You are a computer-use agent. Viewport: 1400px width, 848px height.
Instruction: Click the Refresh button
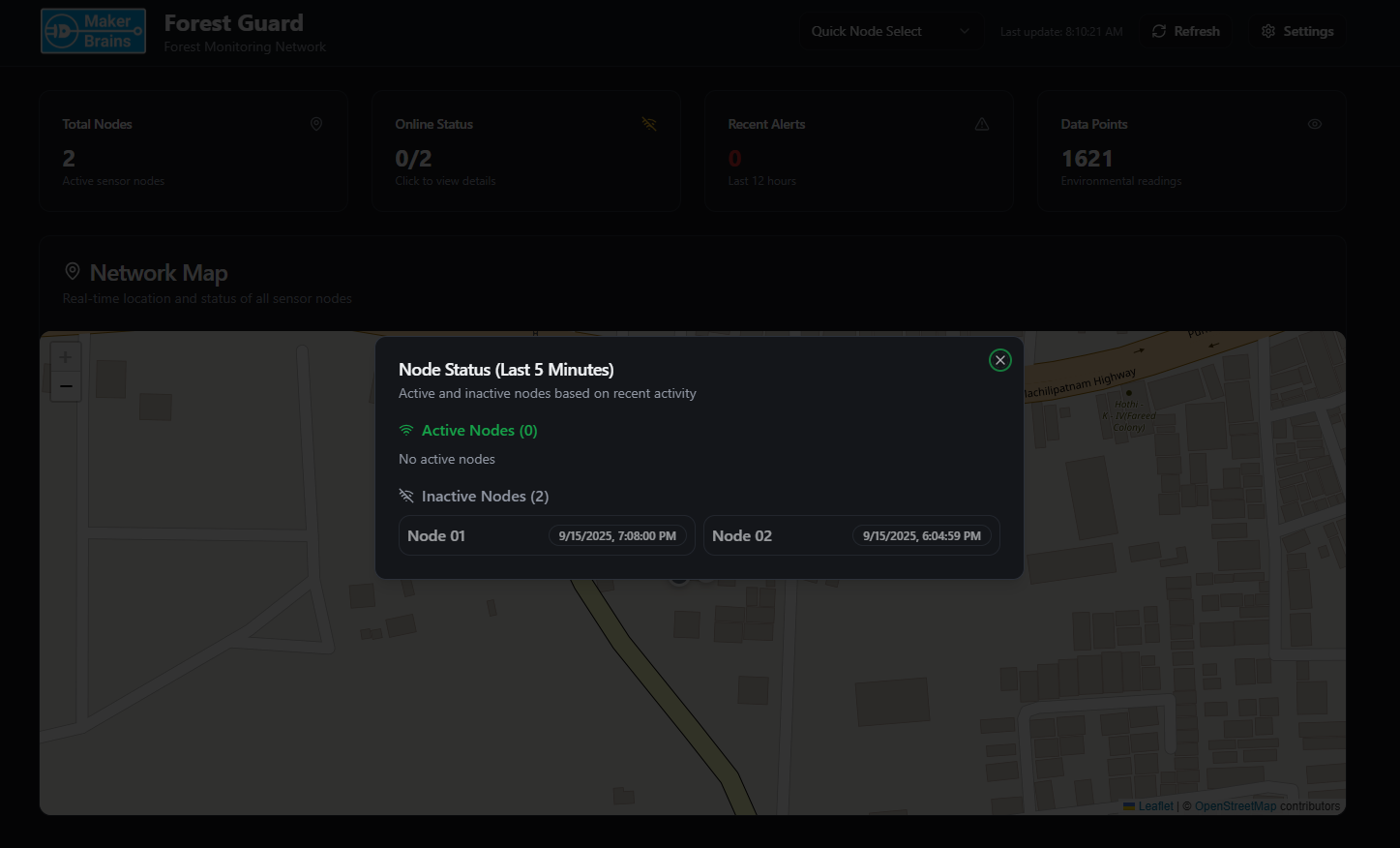(1185, 31)
